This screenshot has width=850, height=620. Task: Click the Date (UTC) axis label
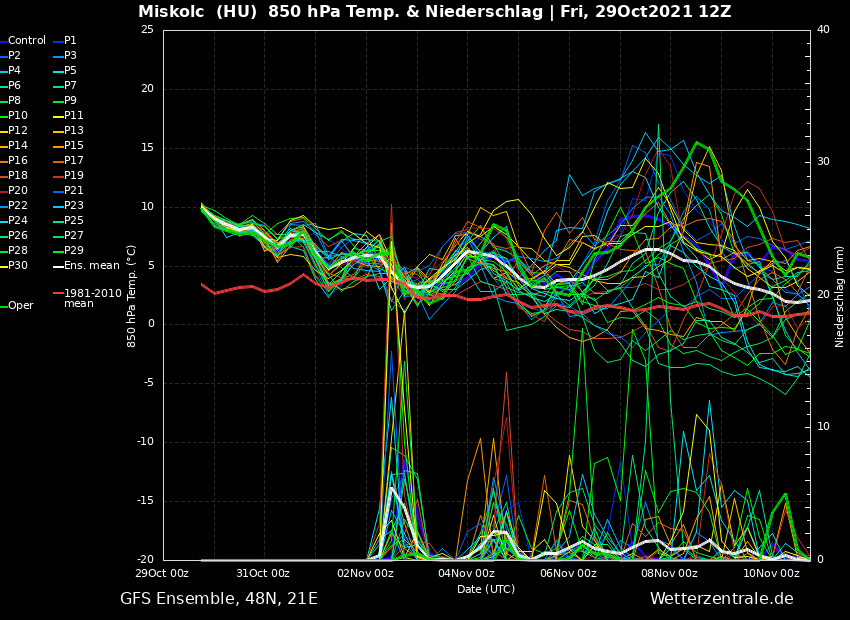point(486,590)
